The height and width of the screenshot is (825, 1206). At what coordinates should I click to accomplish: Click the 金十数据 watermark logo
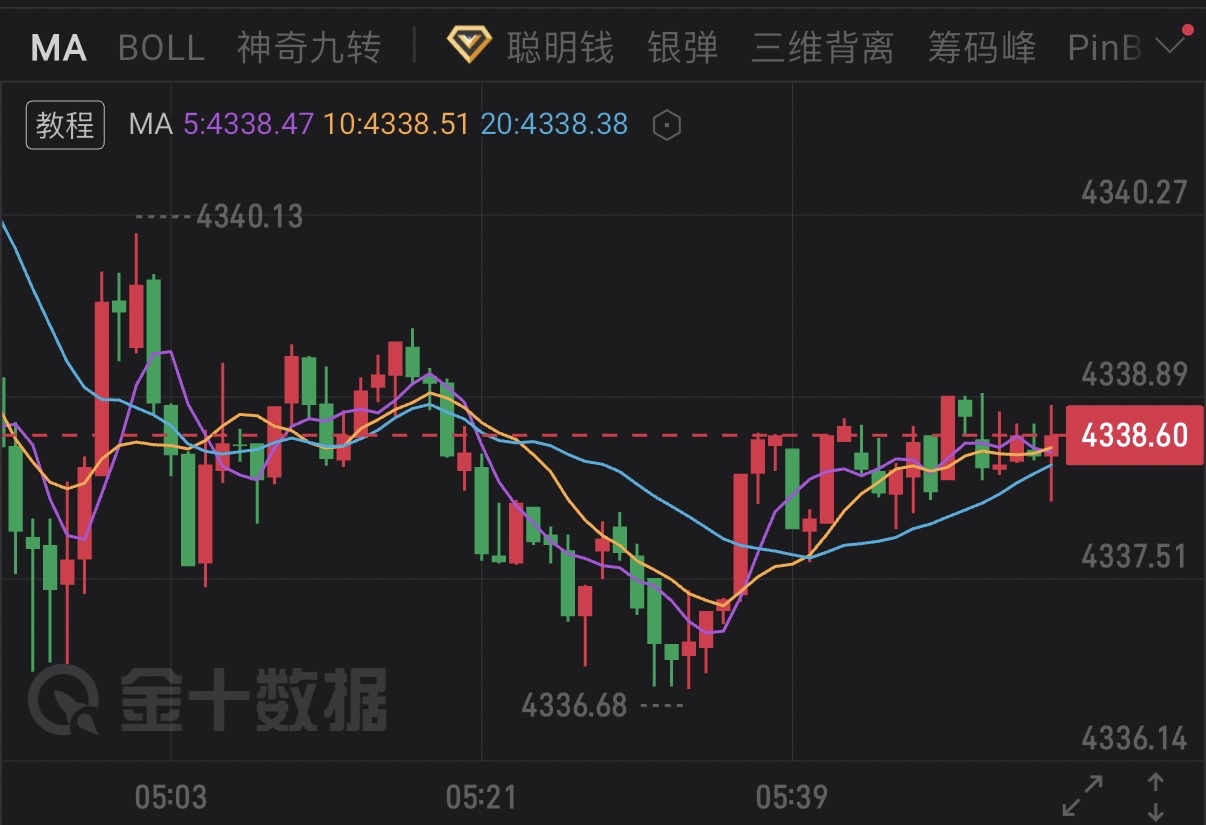[x=207, y=697]
